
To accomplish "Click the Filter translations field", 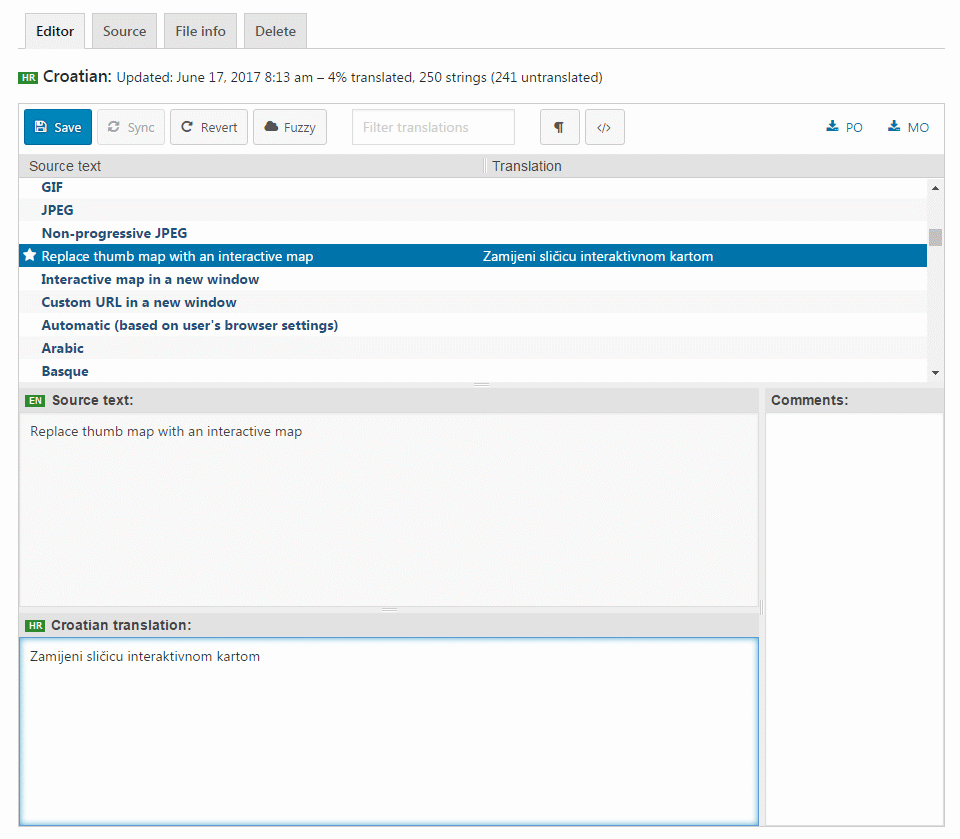I will pyautogui.click(x=432, y=127).
